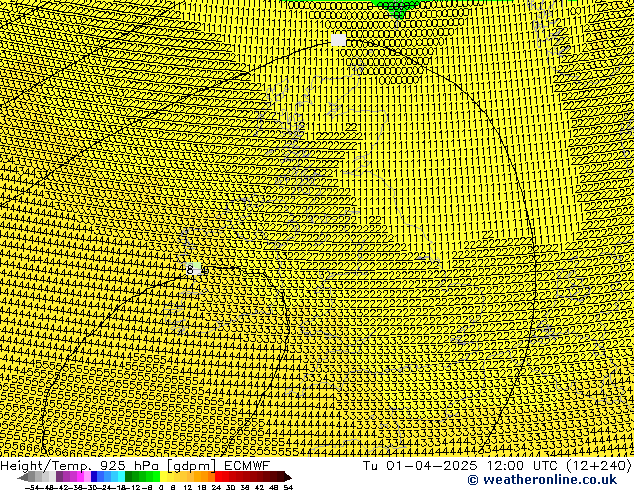Click the bright red 24-degree legend swatch

click(x=218, y=477)
